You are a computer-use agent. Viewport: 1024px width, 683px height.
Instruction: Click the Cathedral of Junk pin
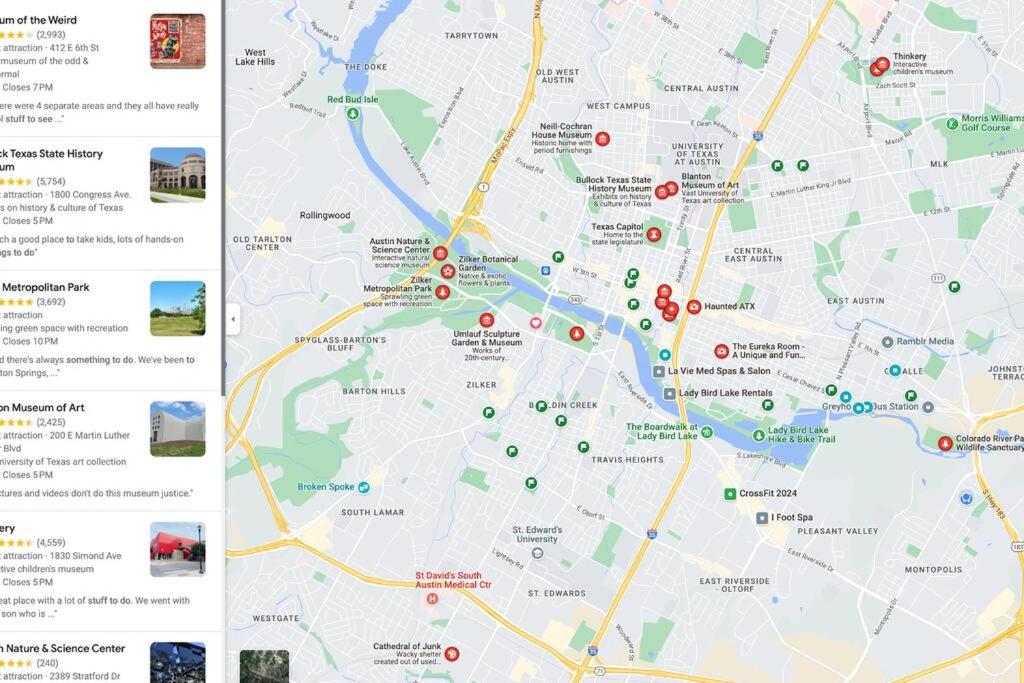tap(451, 654)
